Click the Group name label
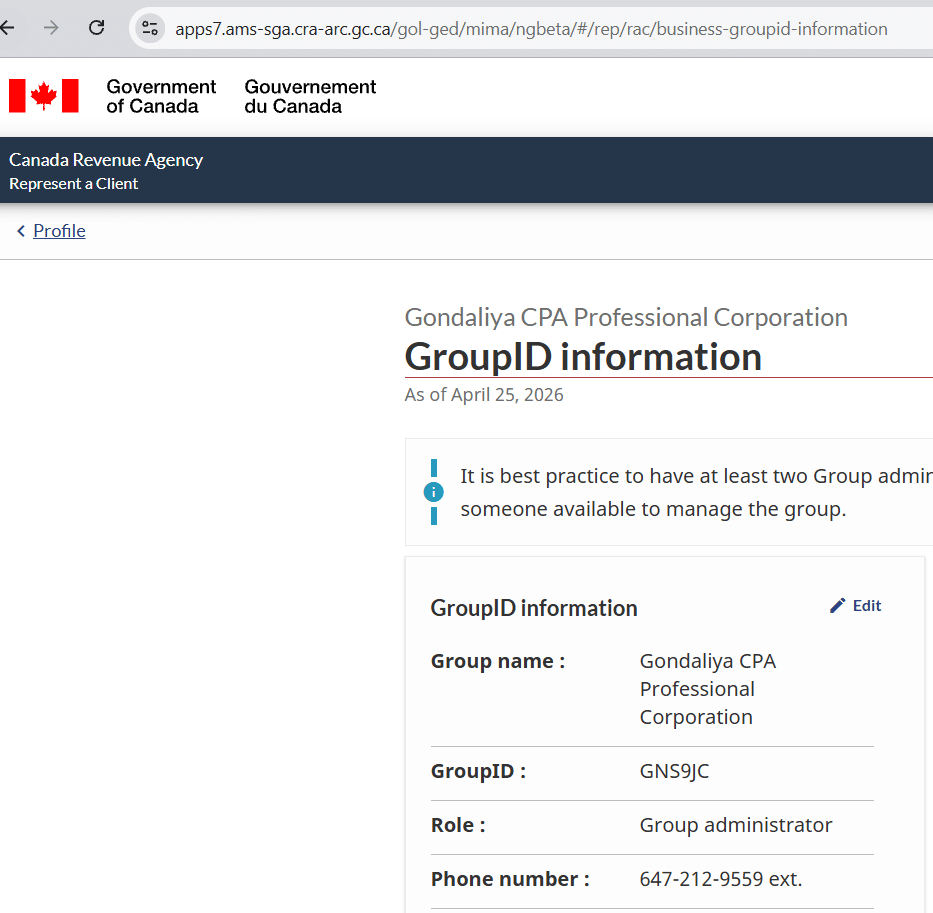Viewport: 933px width, 913px height. 497,661
